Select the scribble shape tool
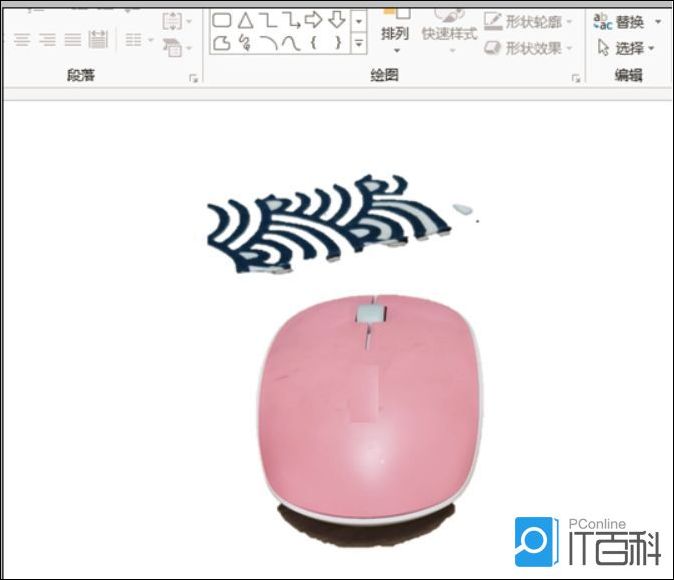 [x=245, y=43]
